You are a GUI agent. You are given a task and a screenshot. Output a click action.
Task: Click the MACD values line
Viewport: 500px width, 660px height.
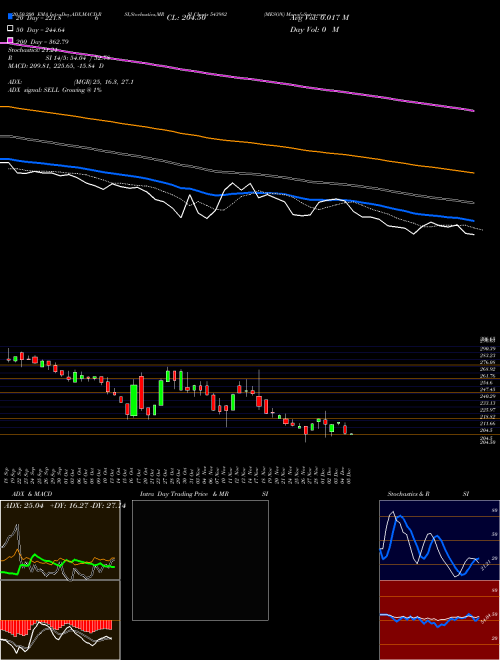point(56,66)
